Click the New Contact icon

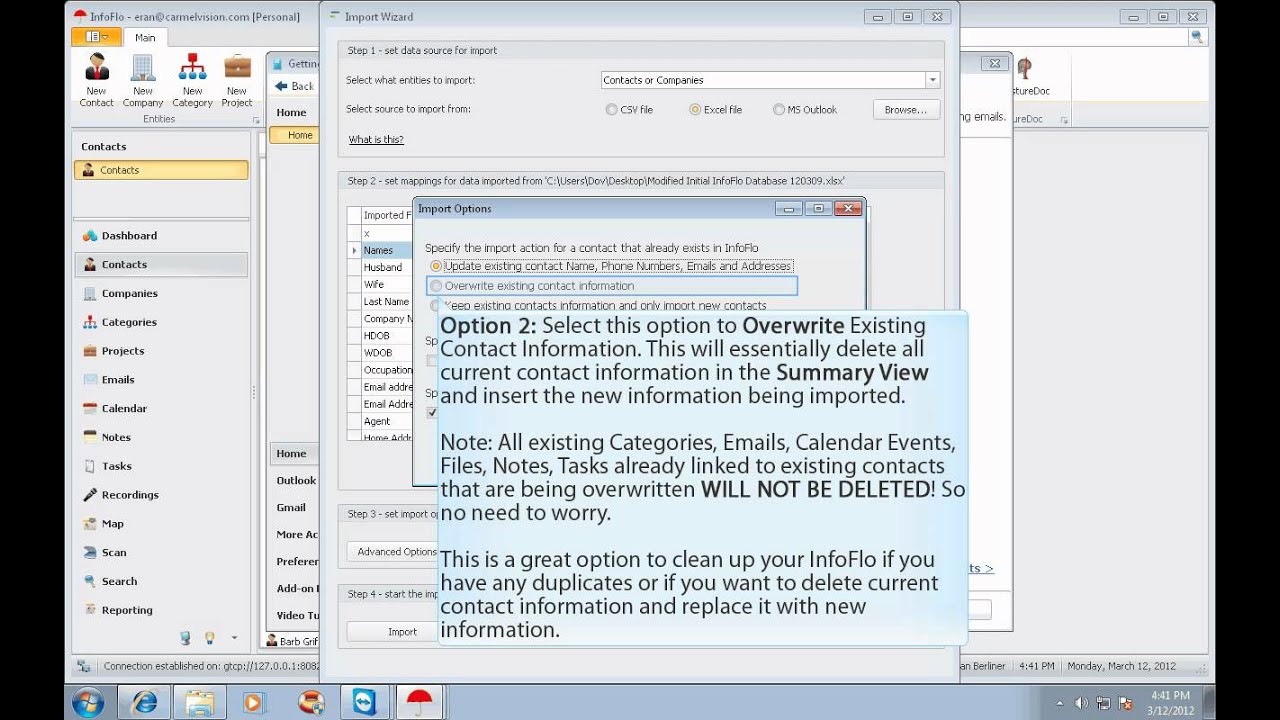coord(97,80)
